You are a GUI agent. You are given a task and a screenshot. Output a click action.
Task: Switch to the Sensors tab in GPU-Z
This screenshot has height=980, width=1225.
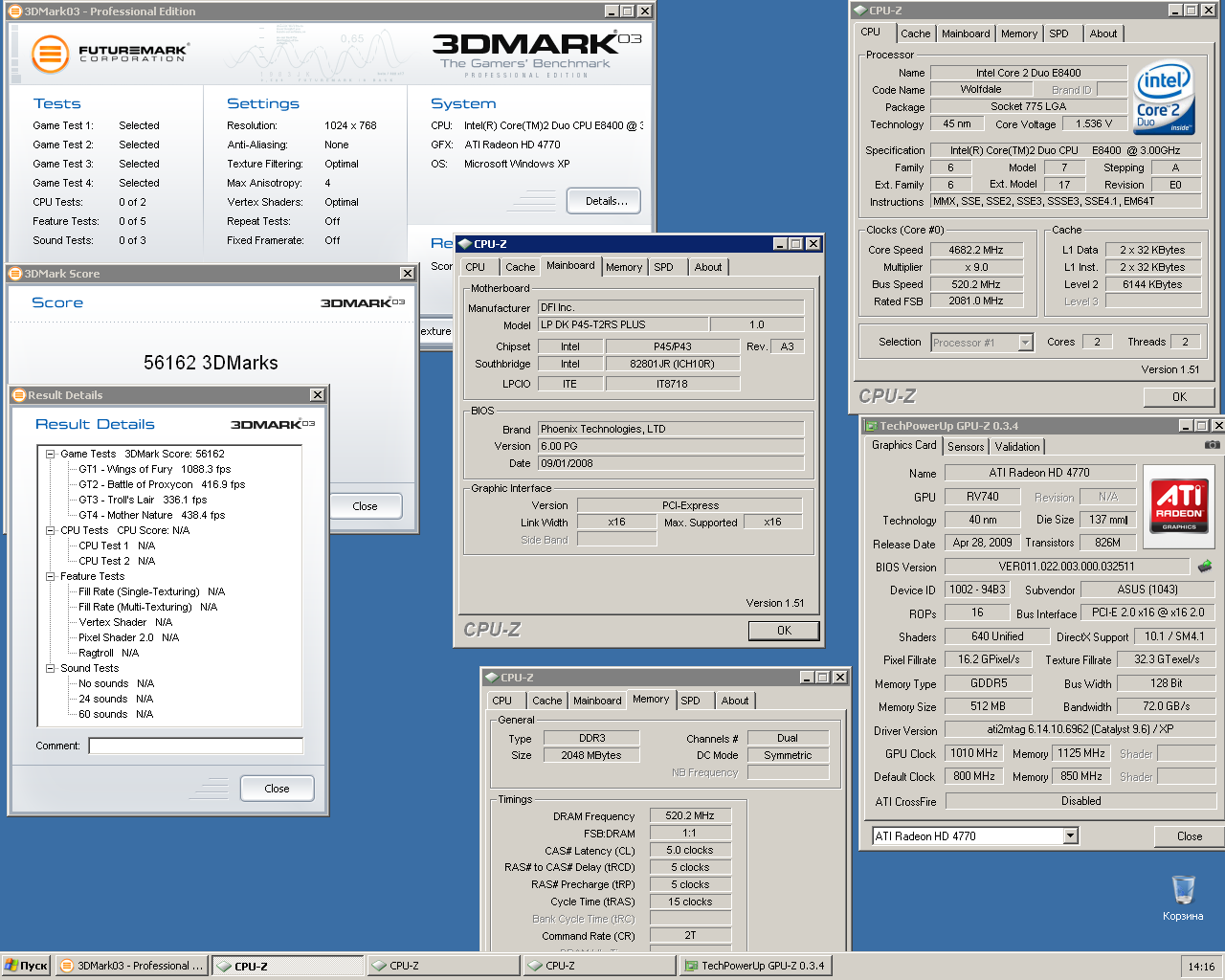click(x=966, y=447)
